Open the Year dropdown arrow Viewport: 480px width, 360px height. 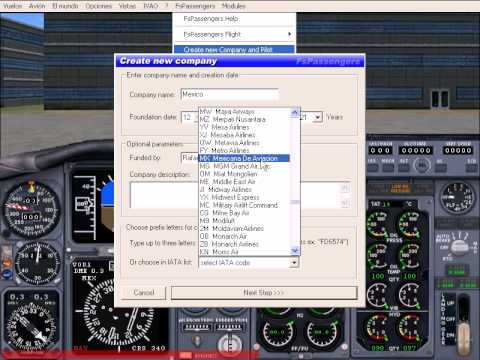pos(318,117)
